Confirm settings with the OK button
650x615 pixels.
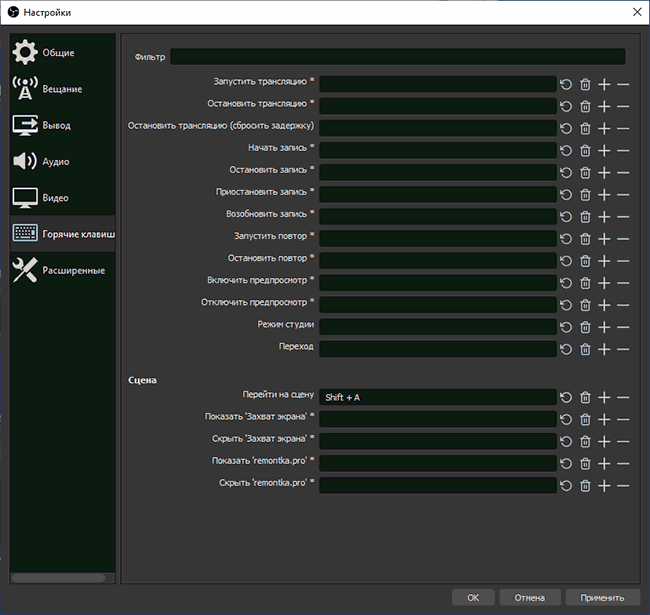coord(473,598)
